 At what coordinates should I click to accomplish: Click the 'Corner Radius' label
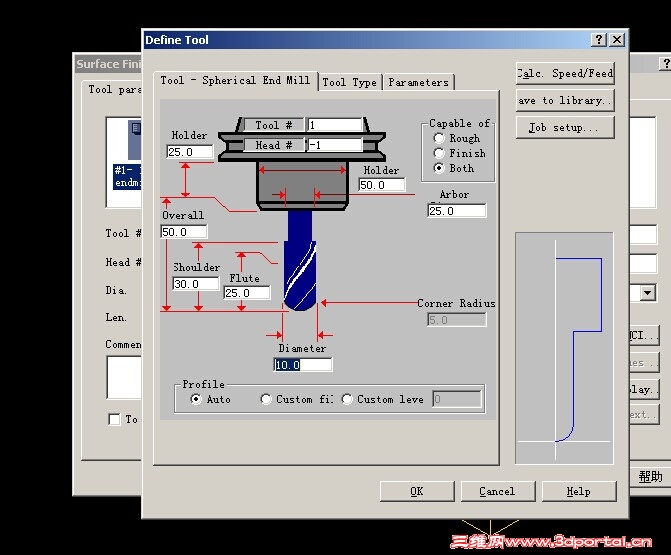pyautogui.click(x=456, y=303)
